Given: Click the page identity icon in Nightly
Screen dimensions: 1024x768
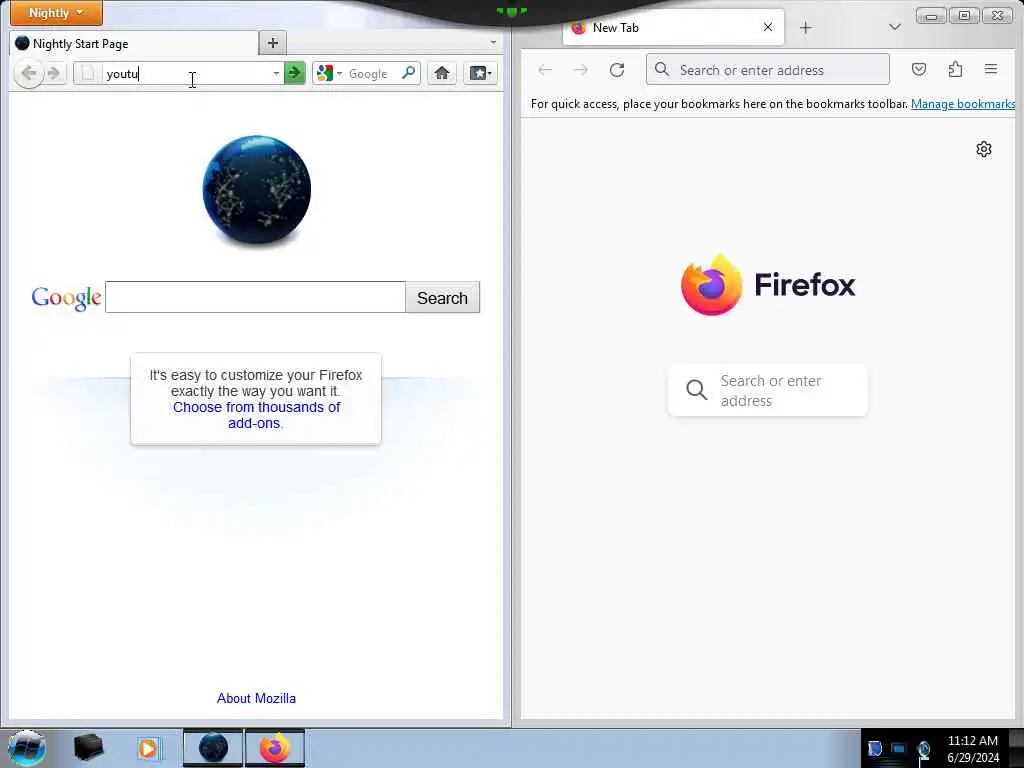Looking at the screenshot, I should [x=88, y=73].
